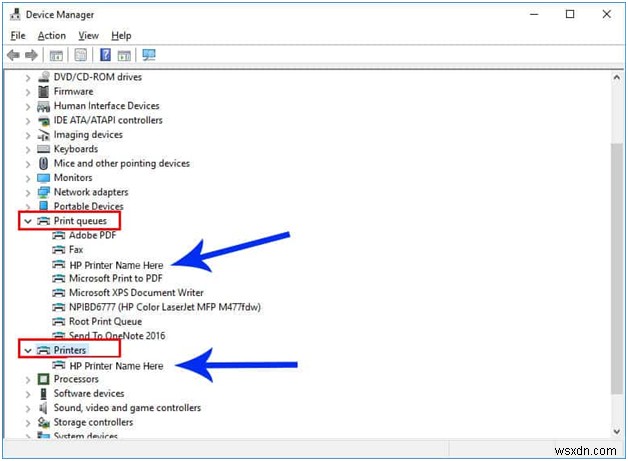Expand the Imaging devices node
The image size is (628, 461).
(28, 135)
